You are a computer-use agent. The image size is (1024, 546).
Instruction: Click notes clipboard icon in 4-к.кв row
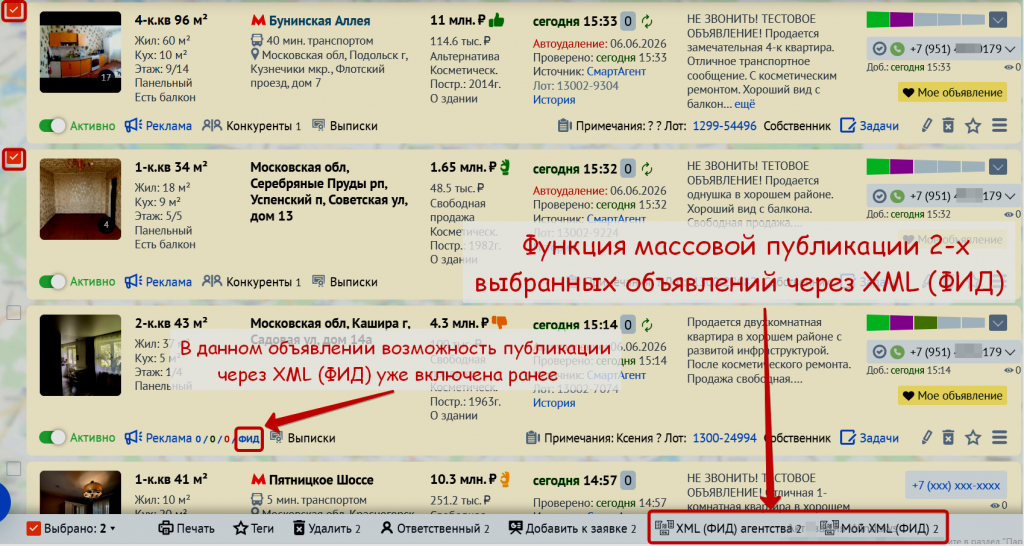(x=564, y=125)
